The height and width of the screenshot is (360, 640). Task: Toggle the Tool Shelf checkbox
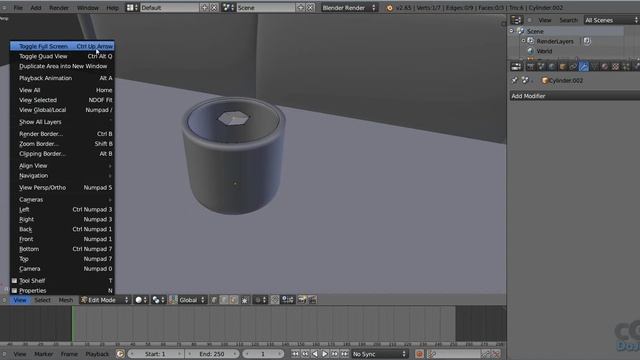(x=14, y=281)
